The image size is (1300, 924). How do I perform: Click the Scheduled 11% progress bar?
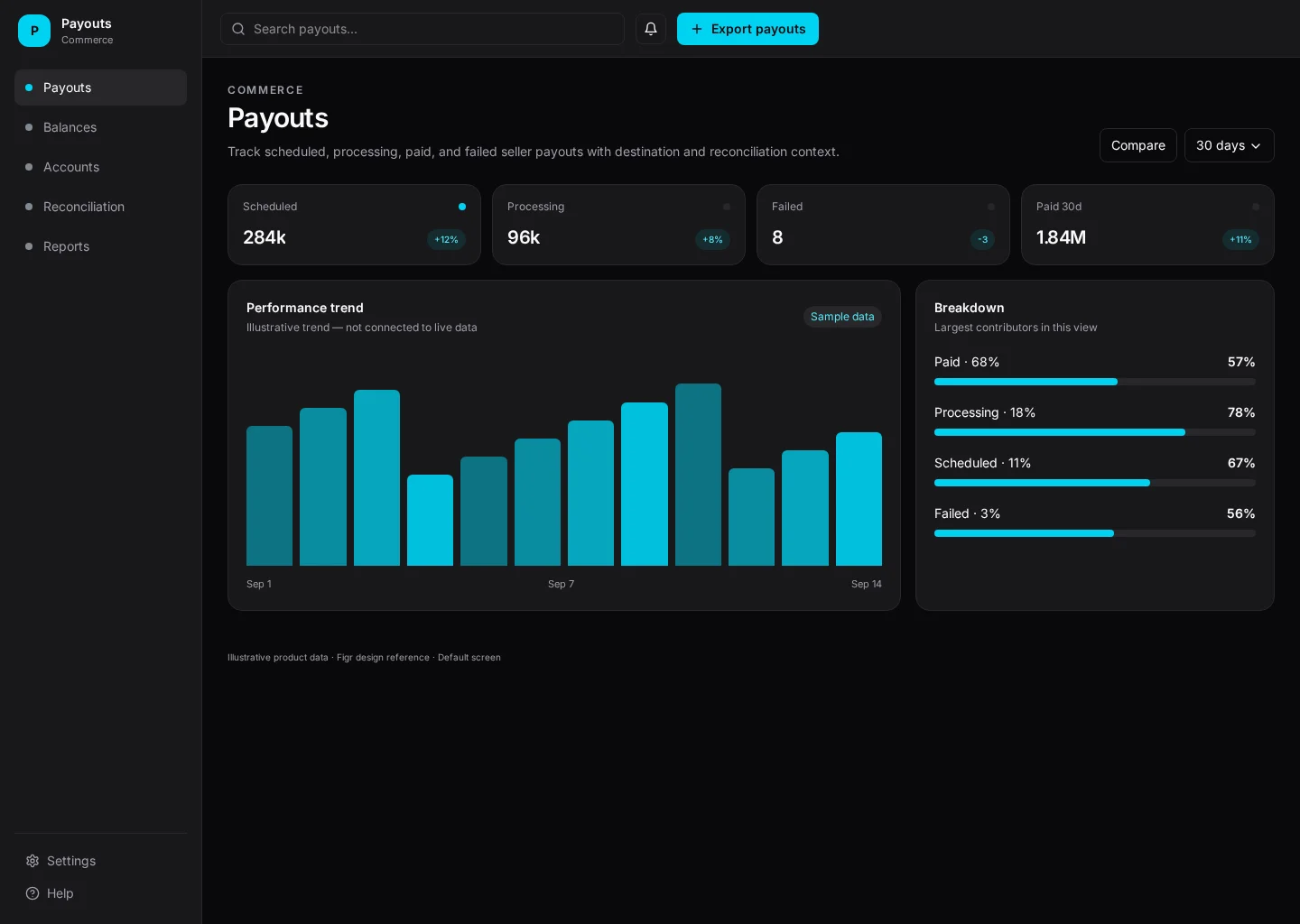point(1094,483)
